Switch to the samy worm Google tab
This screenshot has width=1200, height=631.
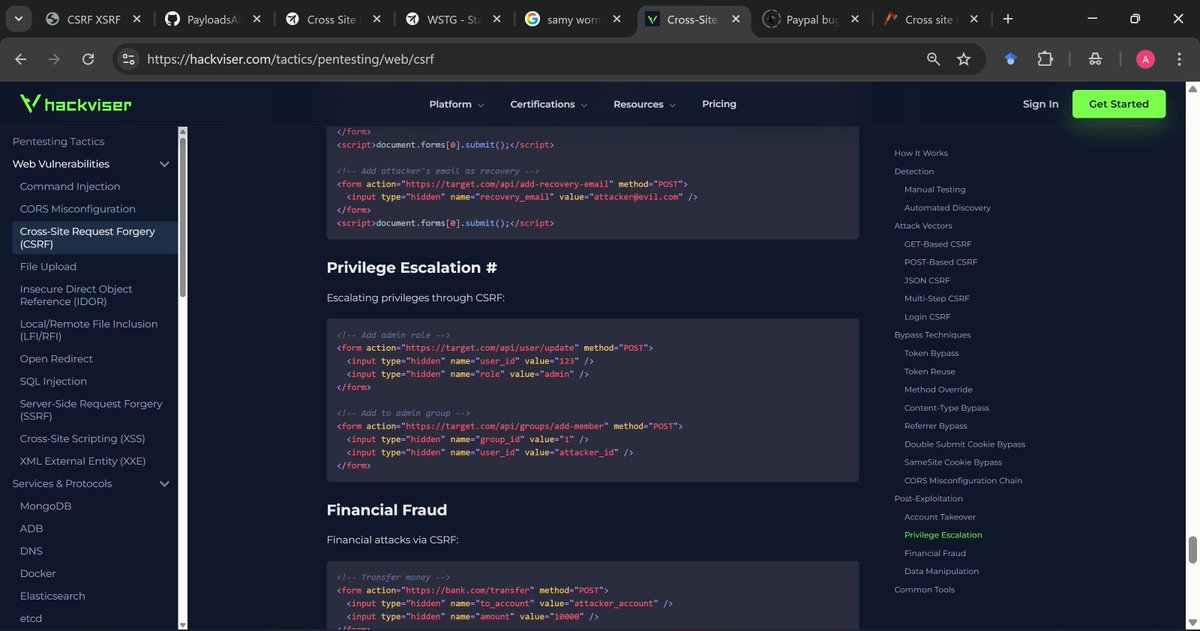(574, 19)
